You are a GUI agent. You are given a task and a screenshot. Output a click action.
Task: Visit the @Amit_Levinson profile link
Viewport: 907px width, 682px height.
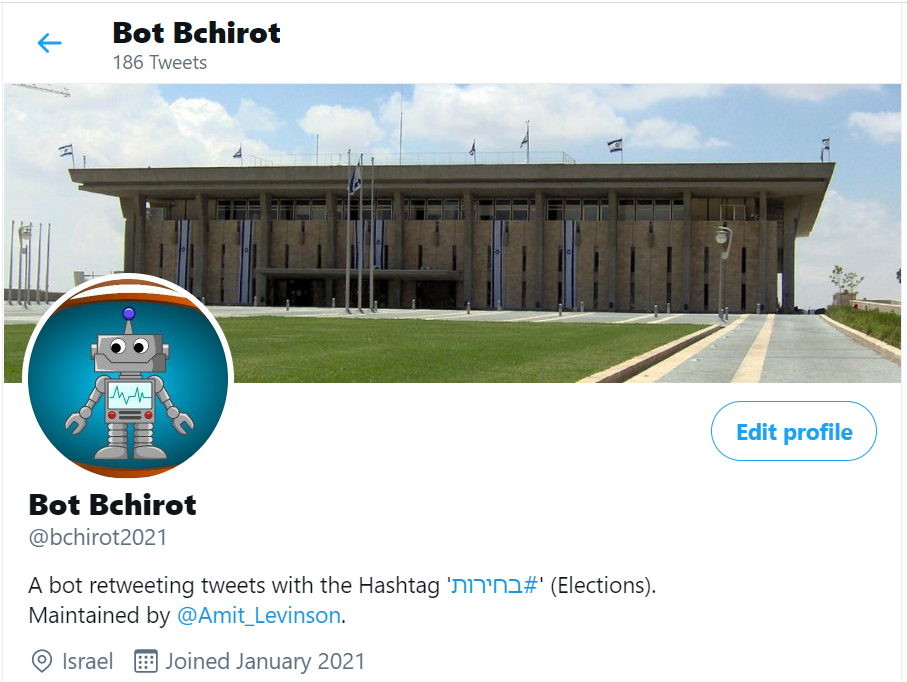tap(259, 615)
